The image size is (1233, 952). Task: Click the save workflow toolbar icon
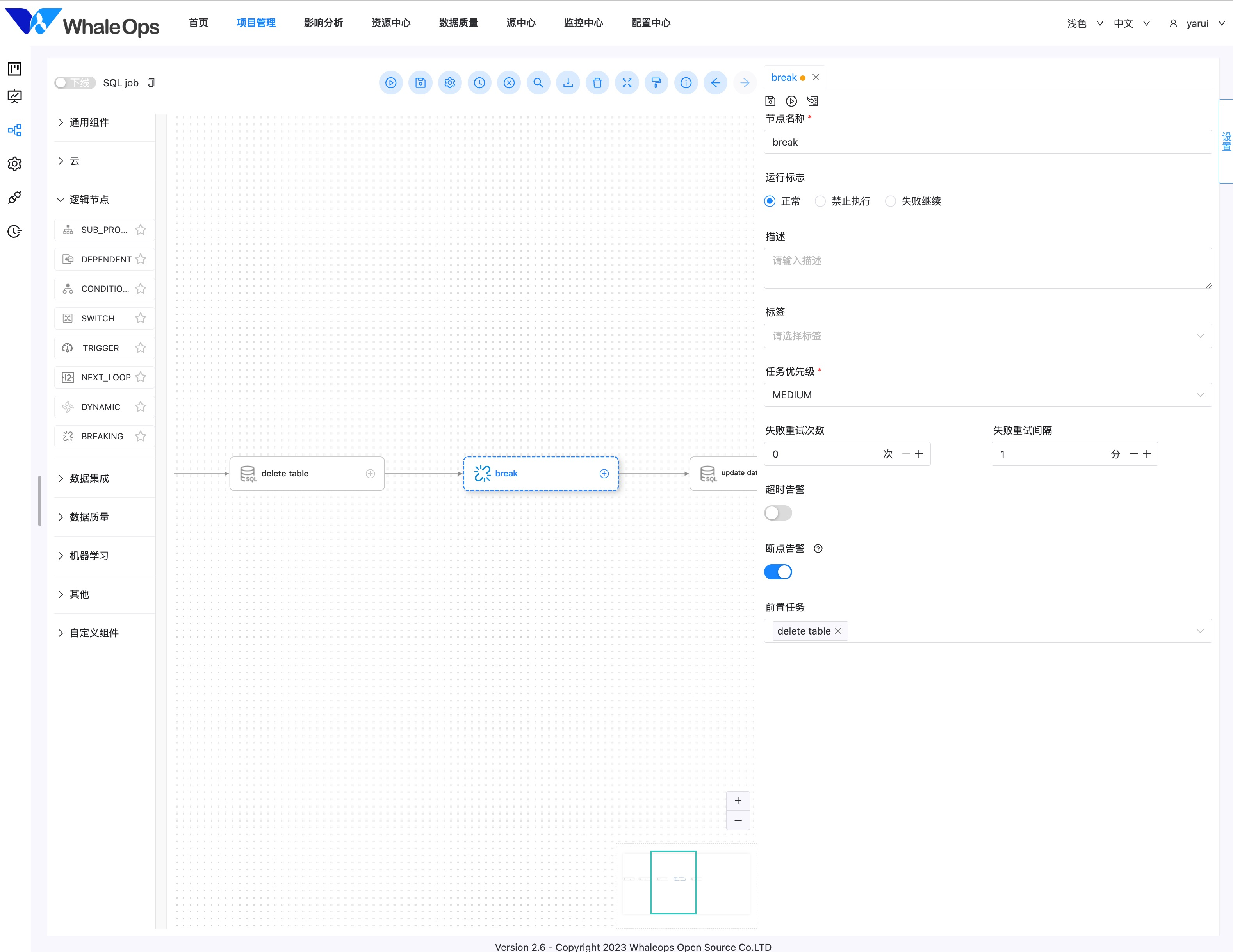pyautogui.click(x=420, y=83)
